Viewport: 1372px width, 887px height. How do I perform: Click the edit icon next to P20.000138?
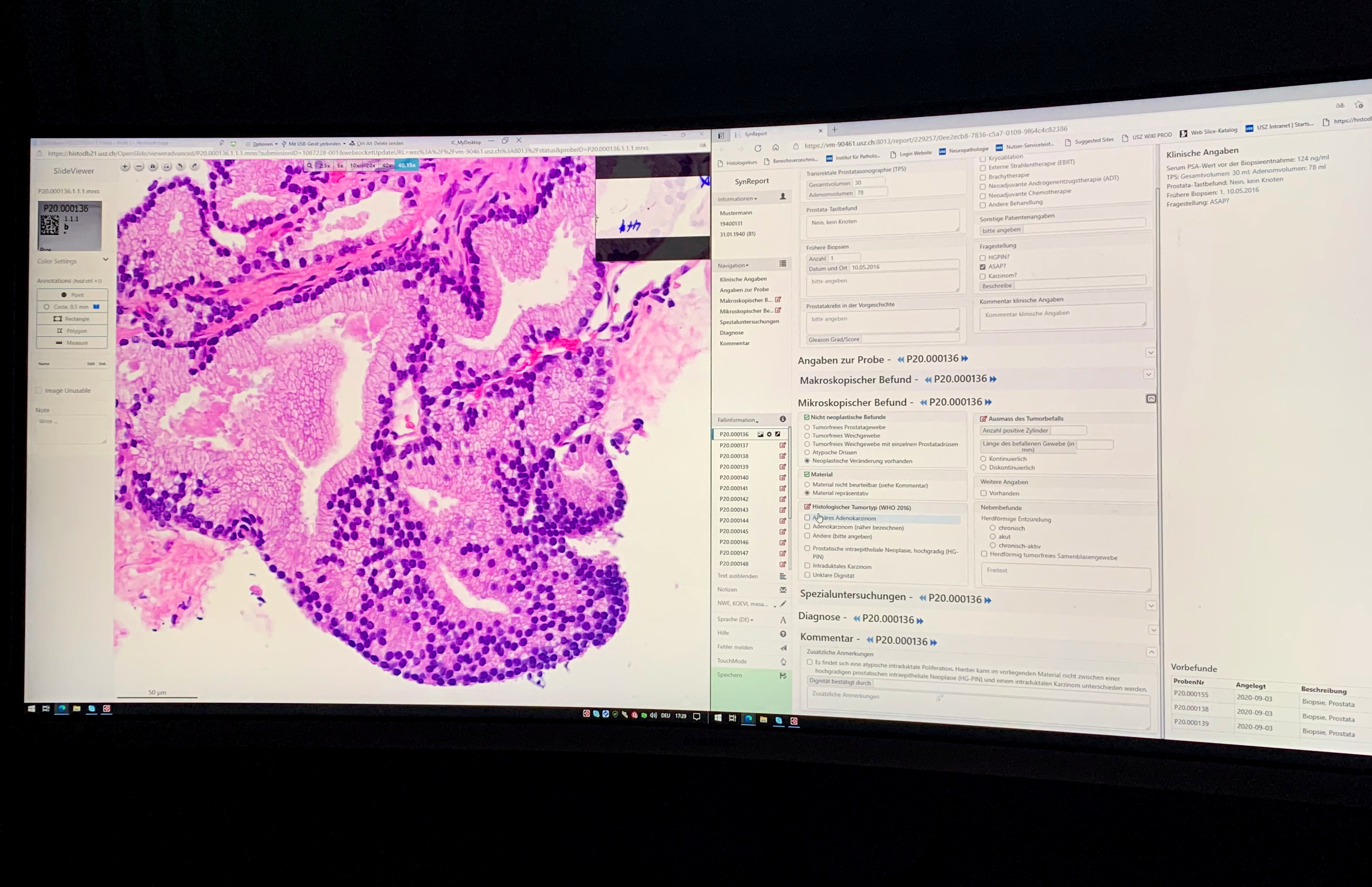[782, 456]
